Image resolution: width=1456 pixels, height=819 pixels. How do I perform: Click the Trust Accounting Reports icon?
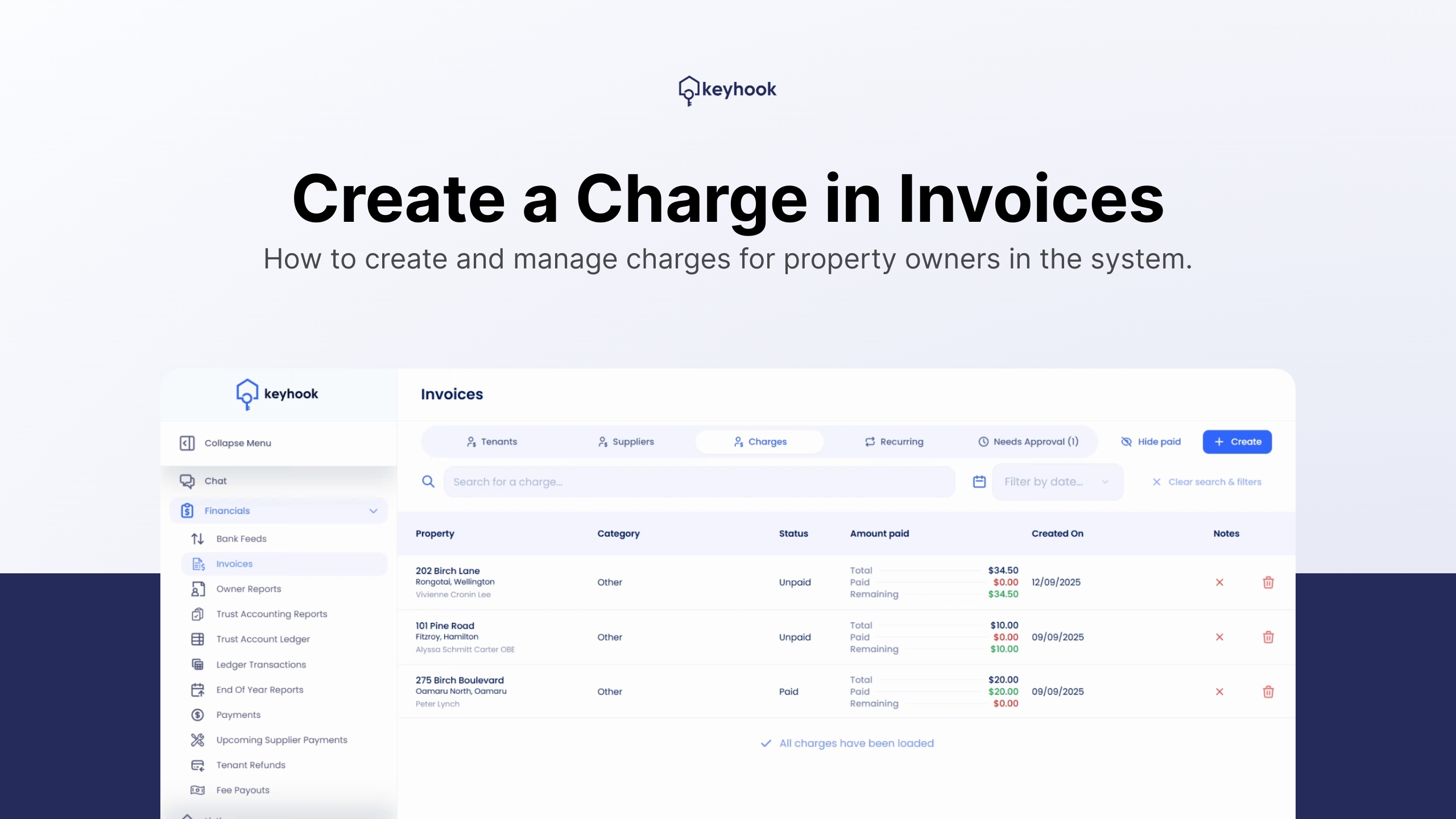pyautogui.click(x=197, y=614)
